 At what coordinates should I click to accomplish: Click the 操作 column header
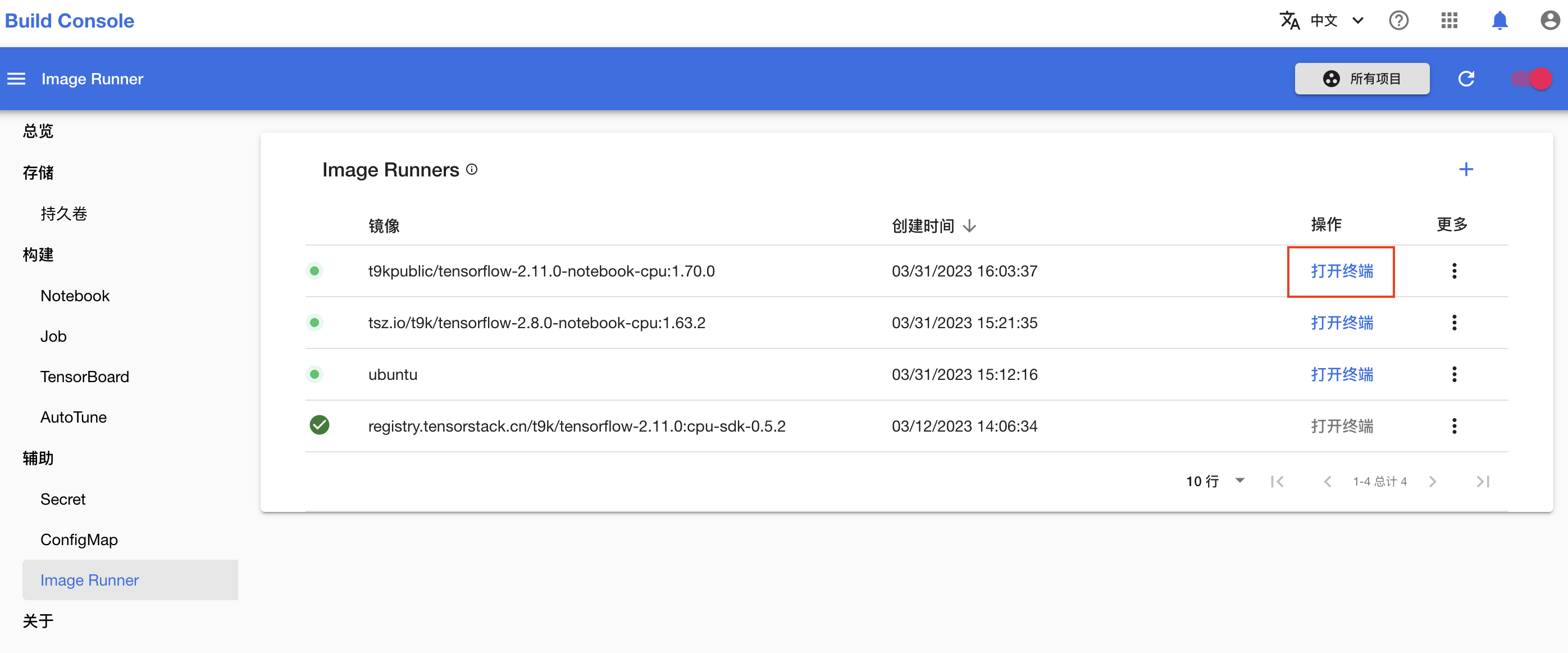tap(1326, 224)
